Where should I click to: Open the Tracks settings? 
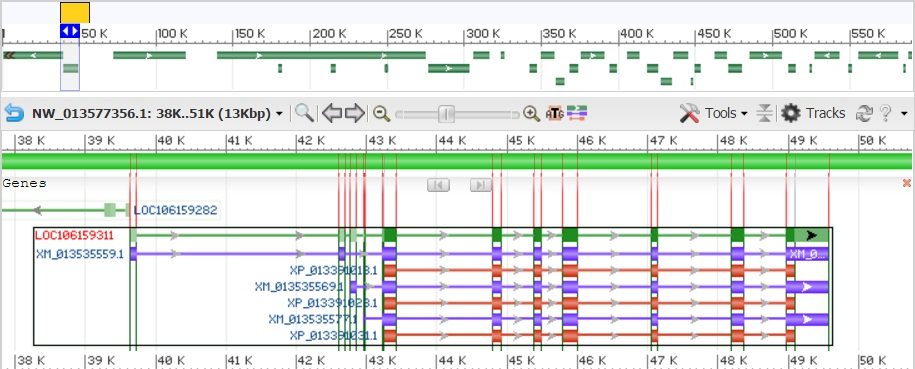click(825, 113)
